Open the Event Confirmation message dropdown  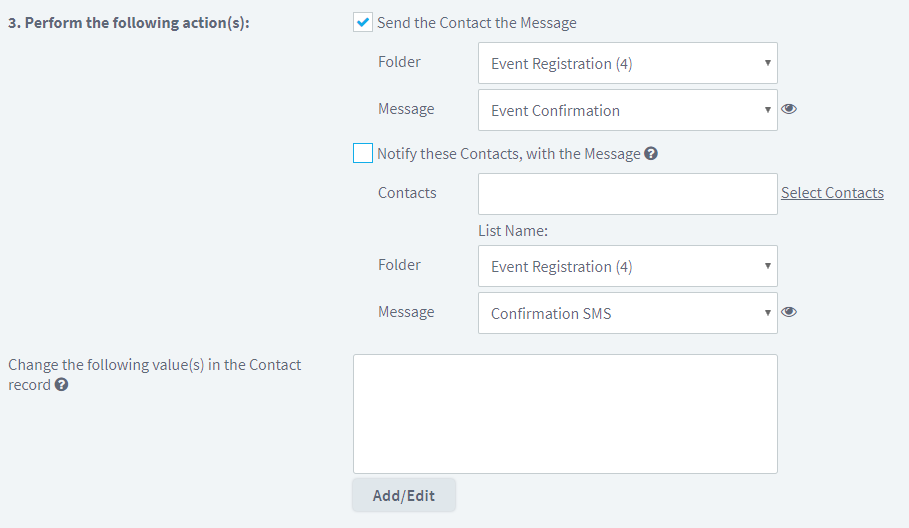tap(628, 110)
